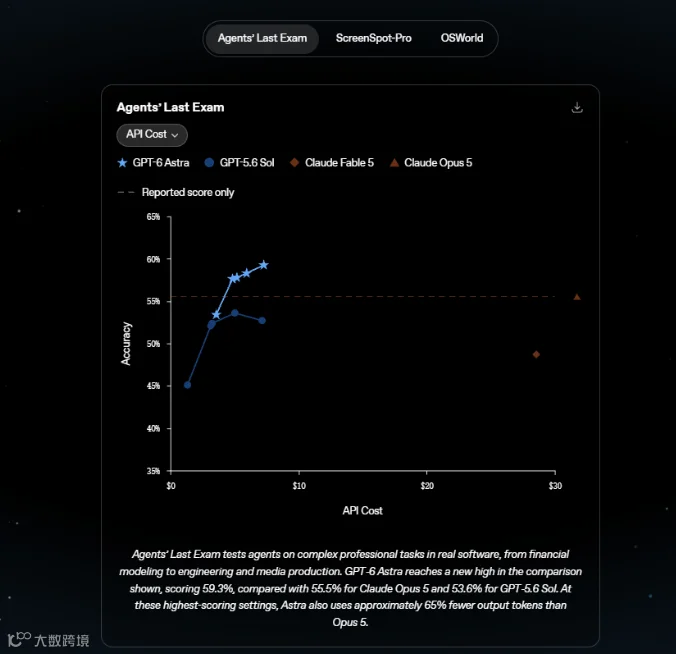Screen dimensions: 676x654
Task: Select the peak GPT-5.6 Sol circle point
Action: (235, 313)
